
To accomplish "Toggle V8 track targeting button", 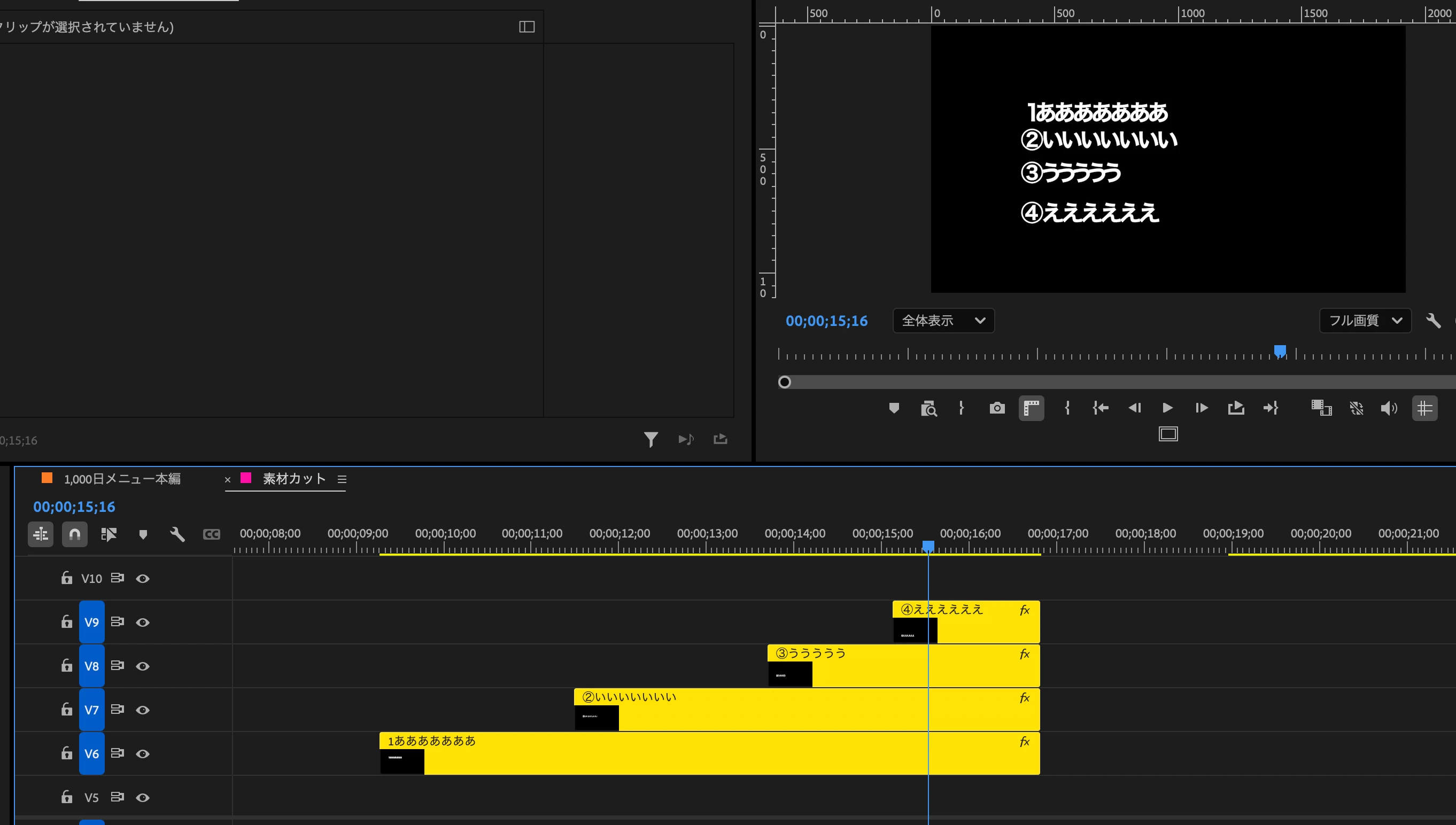I will tap(92, 666).
